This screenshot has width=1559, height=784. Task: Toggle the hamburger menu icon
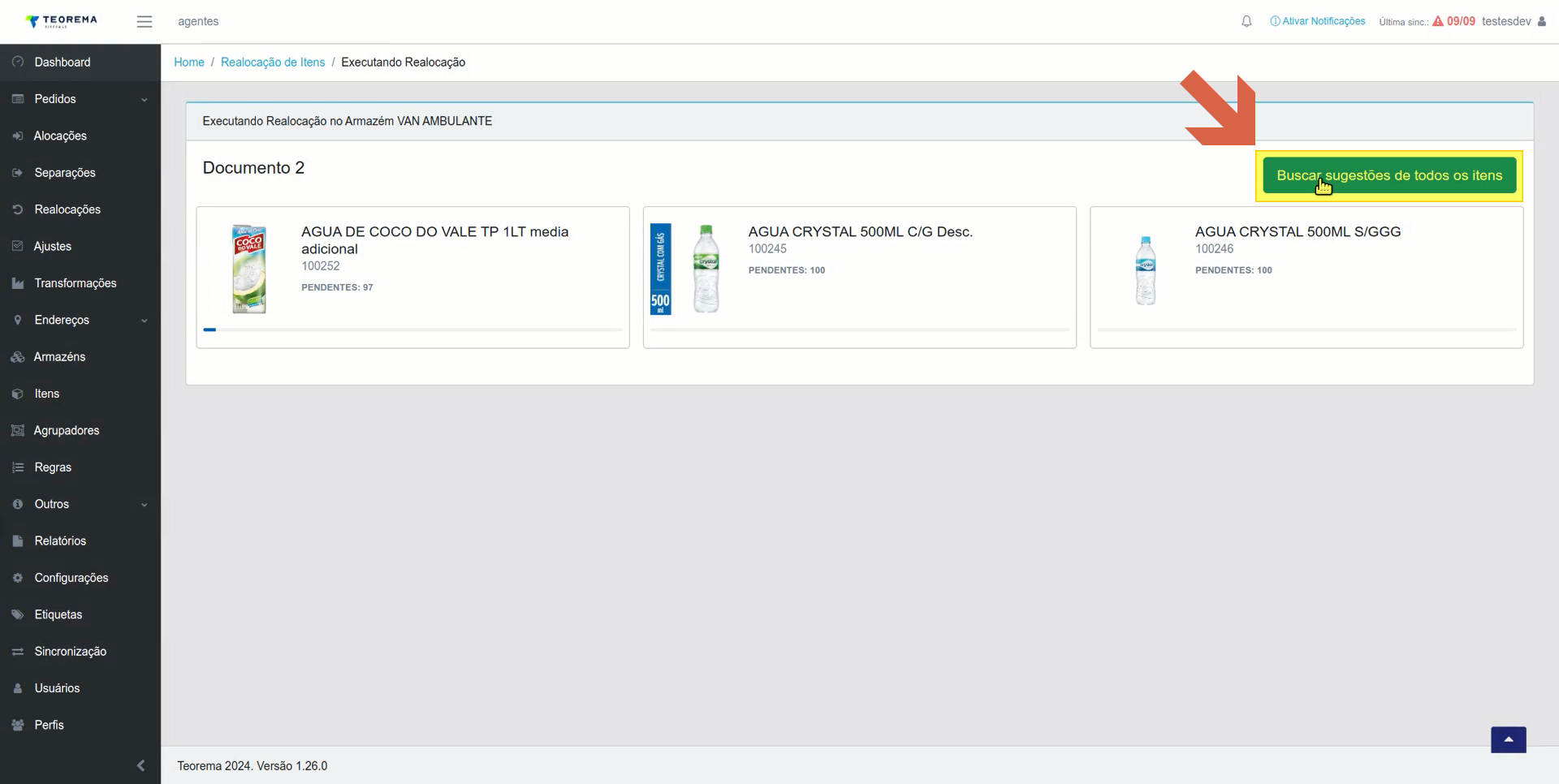(x=145, y=22)
